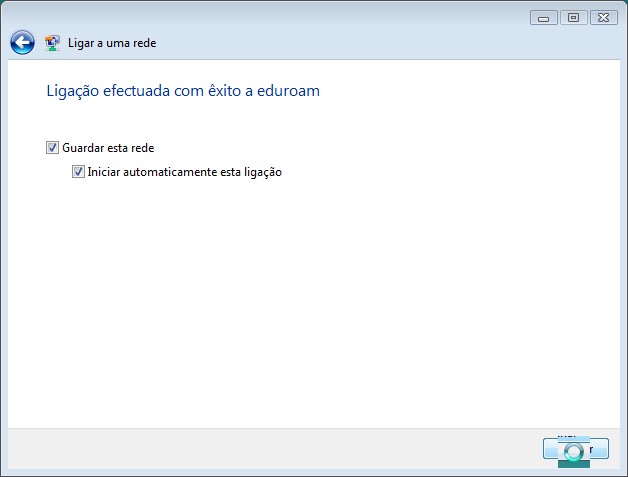Screen dimensions: 628x477
Task: Uncheck Iniciar automaticamente esta ligação checkbox
Action: click(78, 172)
